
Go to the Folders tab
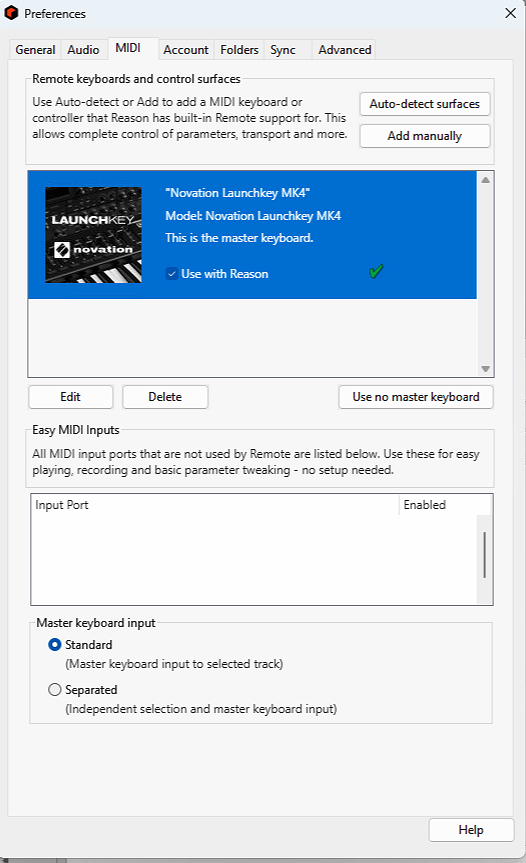[239, 50]
